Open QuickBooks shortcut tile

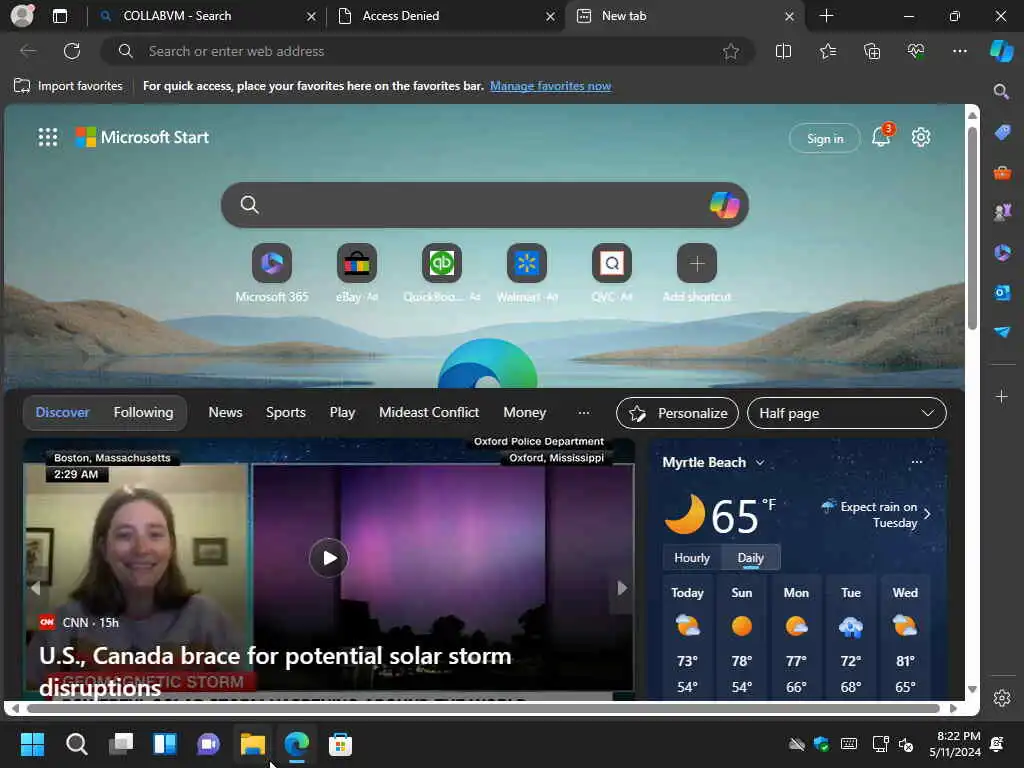coord(441,263)
